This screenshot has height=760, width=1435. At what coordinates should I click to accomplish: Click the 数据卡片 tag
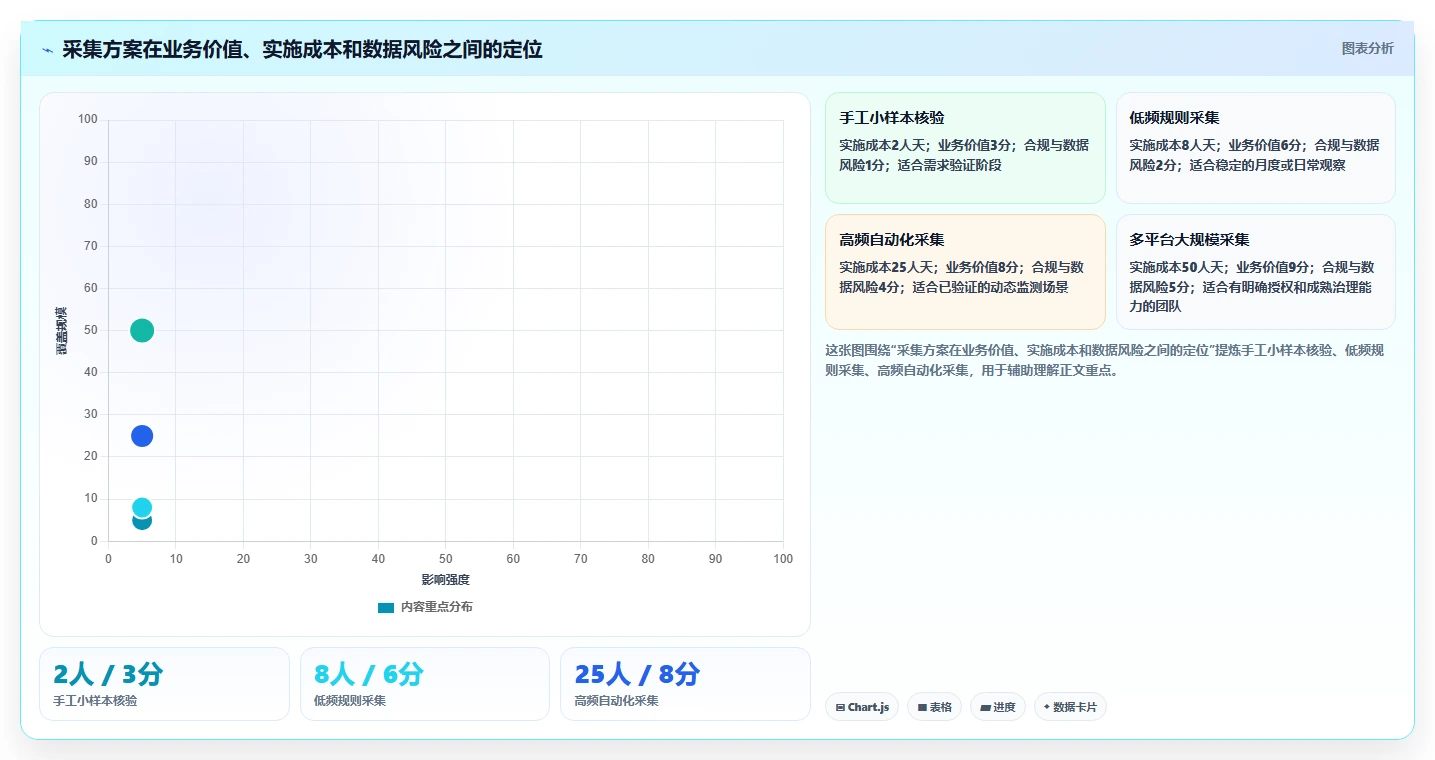pos(1070,707)
